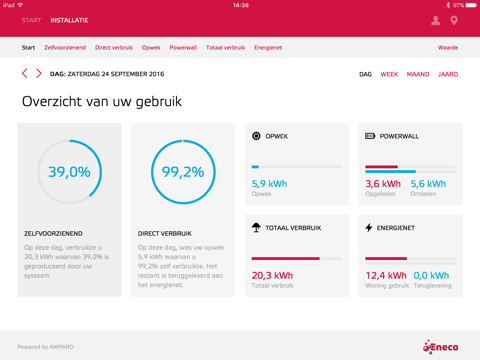Image resolution: width=480 pixels, height=360 pixels.
Task: Click the Eneco logo in footer
Action: [440, 347]
